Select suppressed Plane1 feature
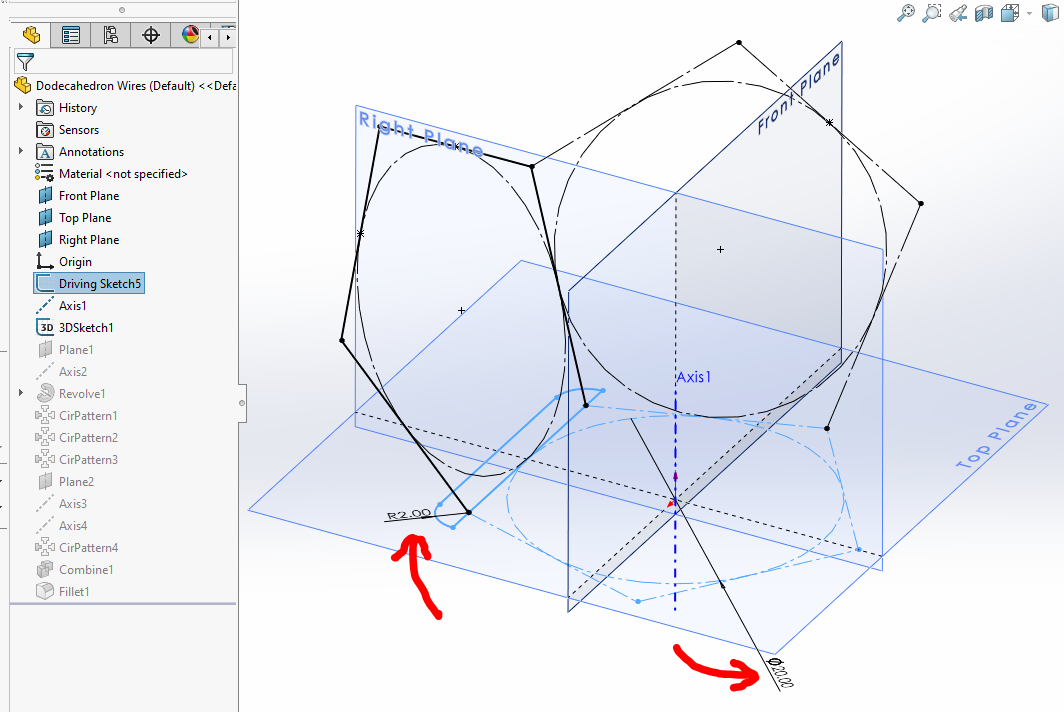This screenshot has width=1064, height=712. coord(75,350)
